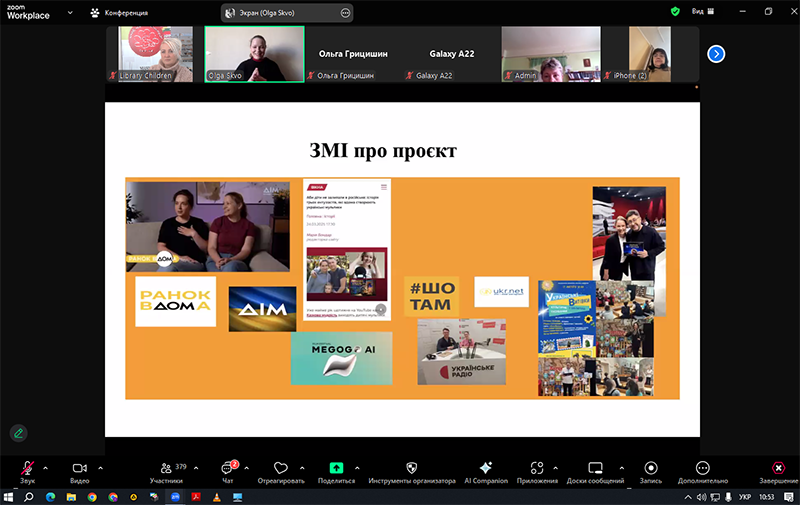The image size is (800, 505).
Task: Open Microsoft Edge from the taskbar
Action: [50, 497]
